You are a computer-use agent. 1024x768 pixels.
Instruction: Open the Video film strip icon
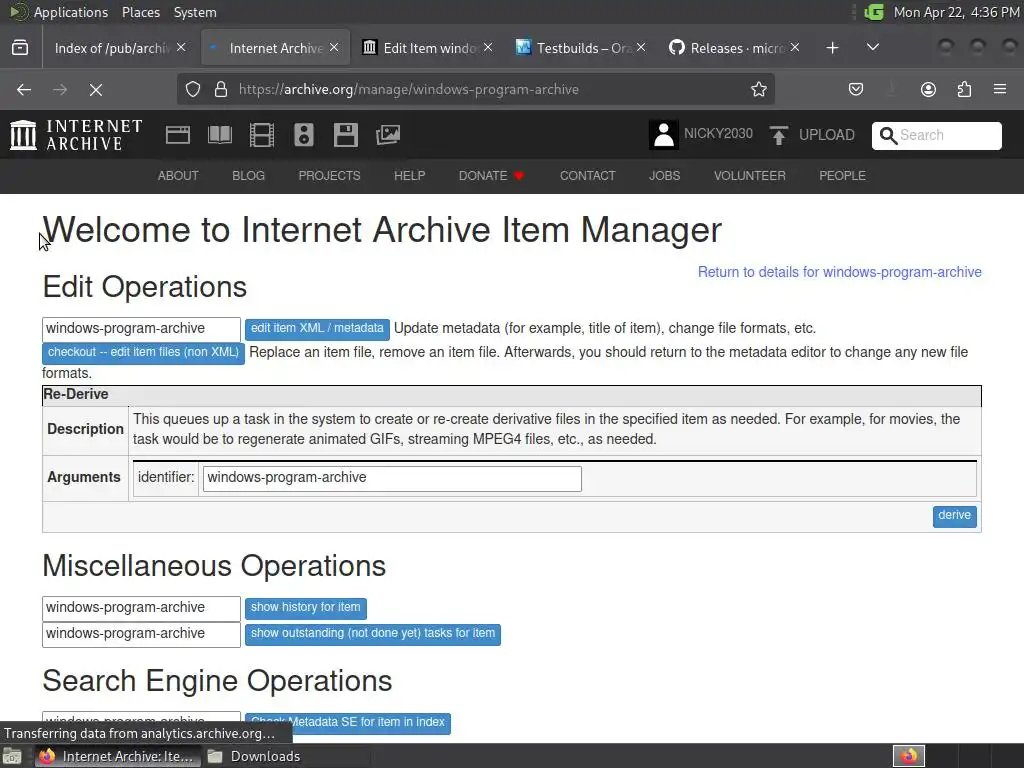click(x=262, y=135)
